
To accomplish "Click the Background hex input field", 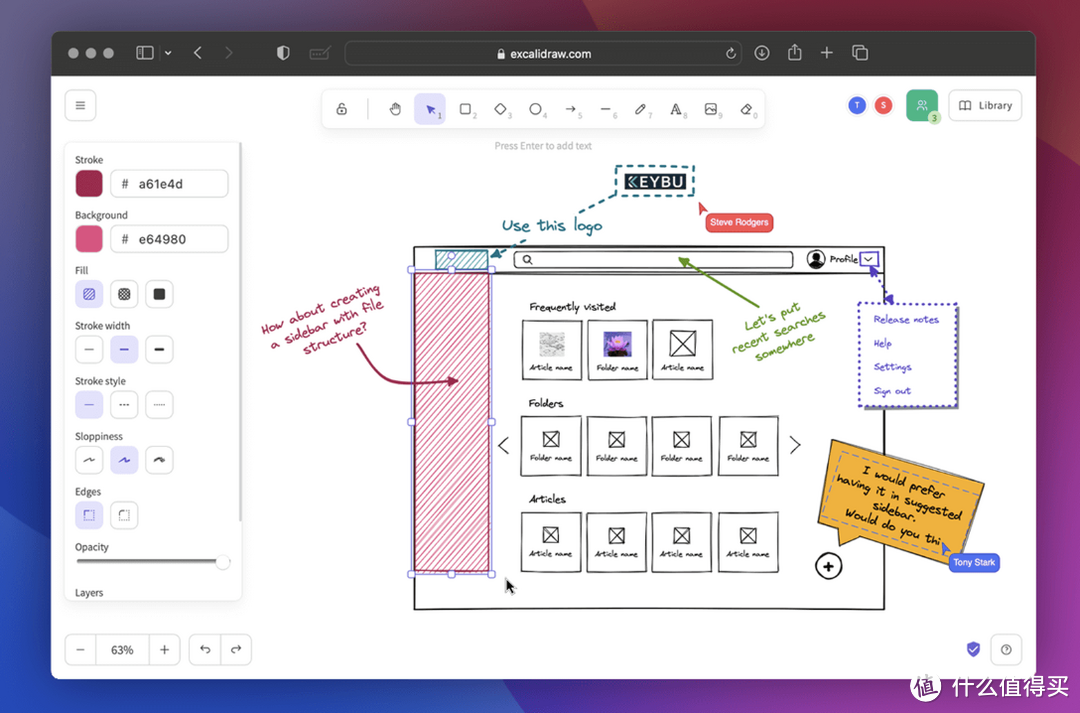I will pyautogui.click(x=169, y=238).
